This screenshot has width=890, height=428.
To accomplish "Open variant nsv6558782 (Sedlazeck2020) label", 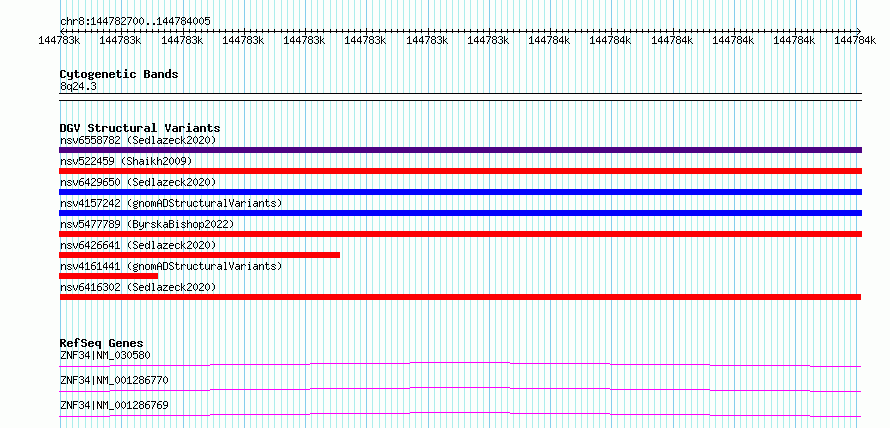I will [x=138, y=140].
